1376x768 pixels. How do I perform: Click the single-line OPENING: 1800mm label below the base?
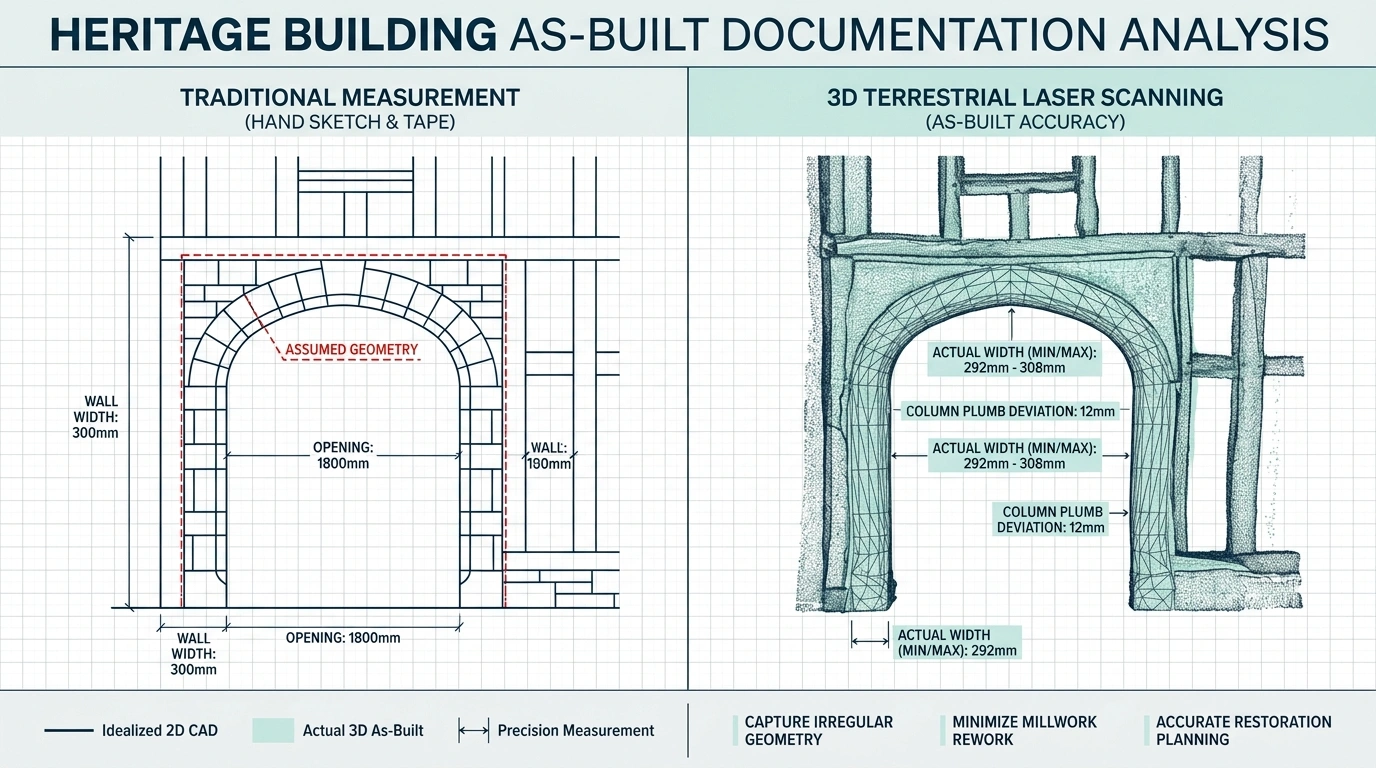(343, 637)
